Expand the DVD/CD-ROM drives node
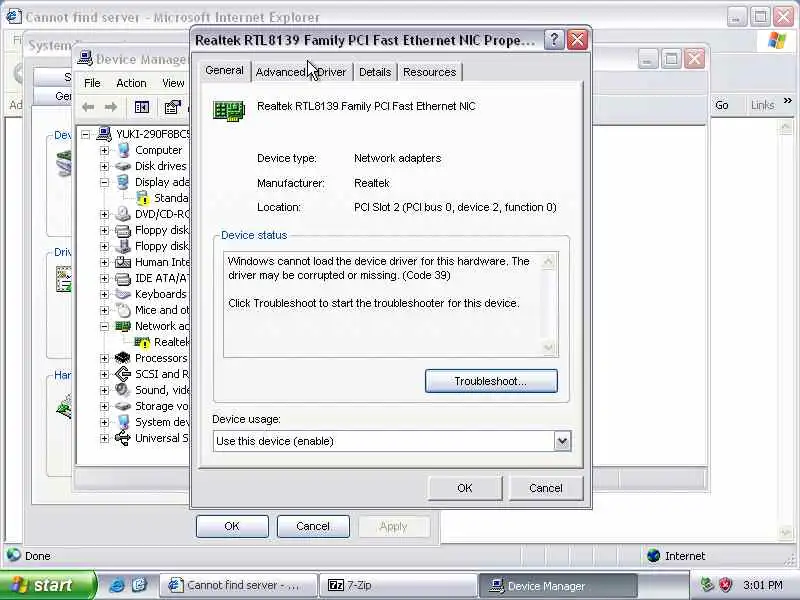 105,214
